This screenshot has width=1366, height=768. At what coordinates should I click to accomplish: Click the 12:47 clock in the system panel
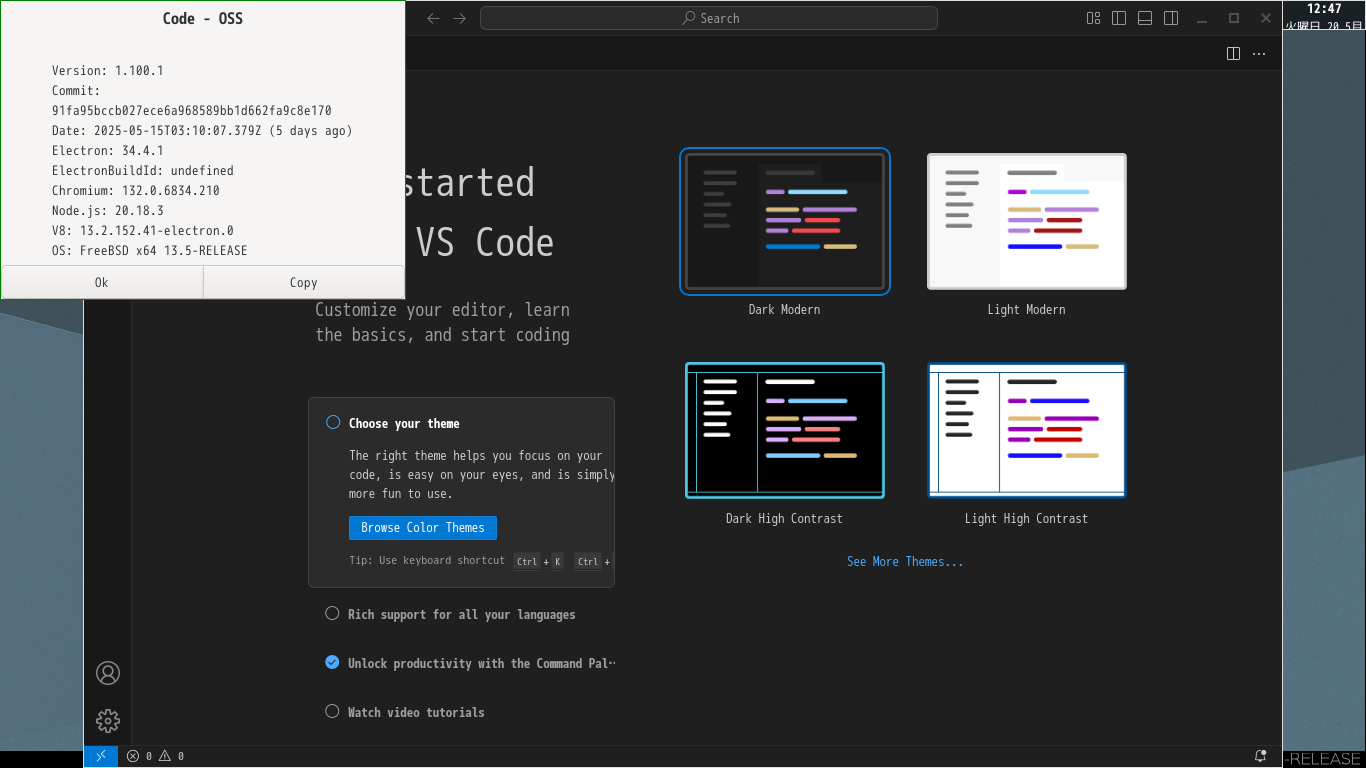pos(1324,9)
